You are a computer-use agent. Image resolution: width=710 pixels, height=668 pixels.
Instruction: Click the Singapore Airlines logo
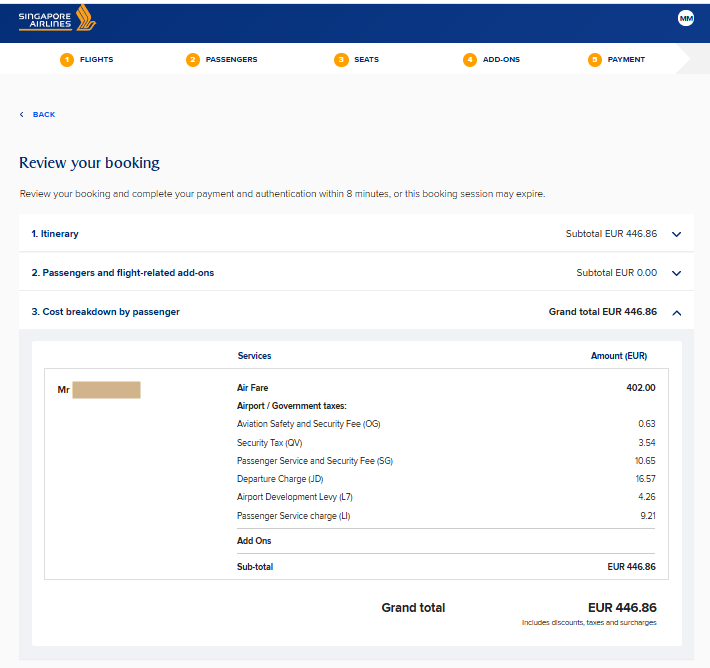[57, 18]
